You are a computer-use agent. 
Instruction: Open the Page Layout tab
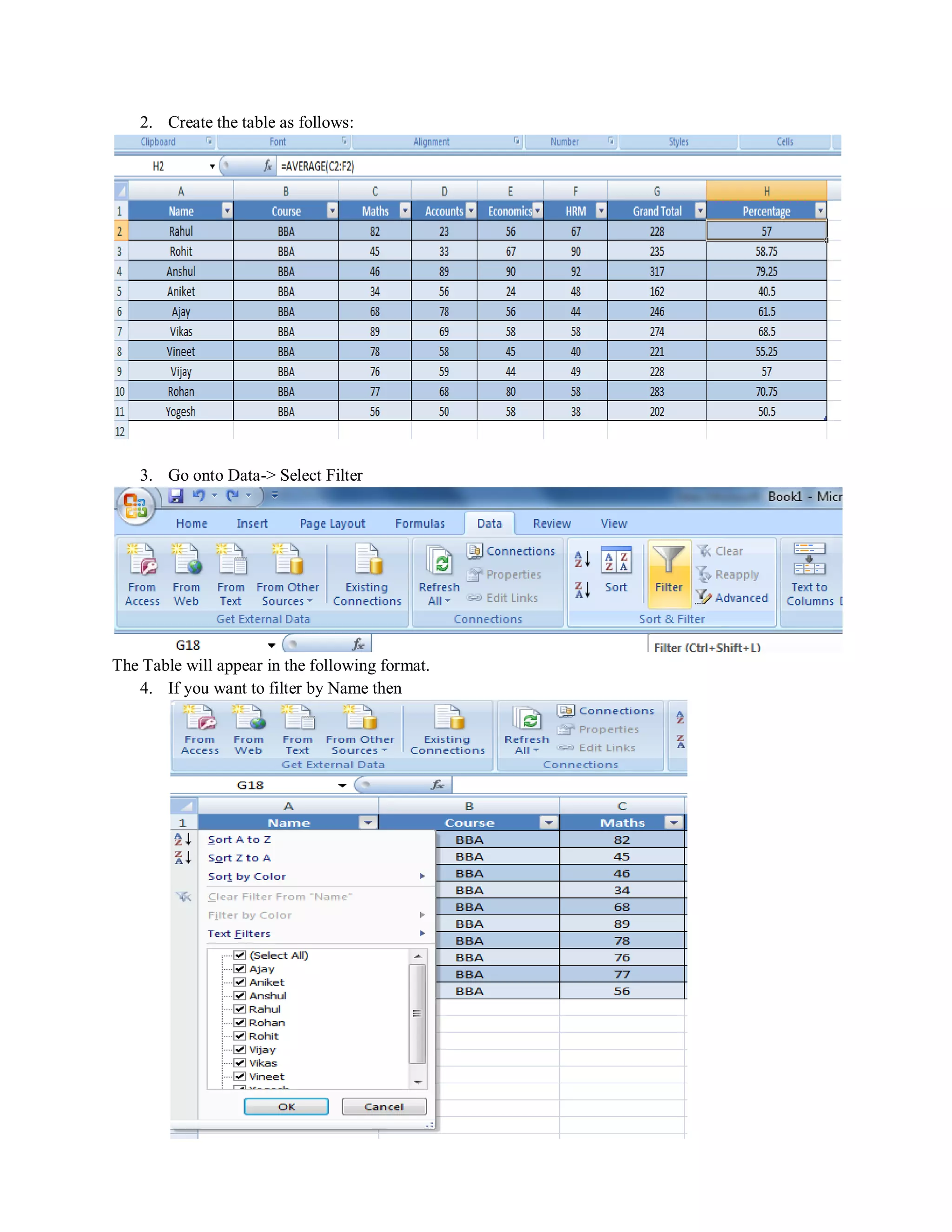coord(333,523)
